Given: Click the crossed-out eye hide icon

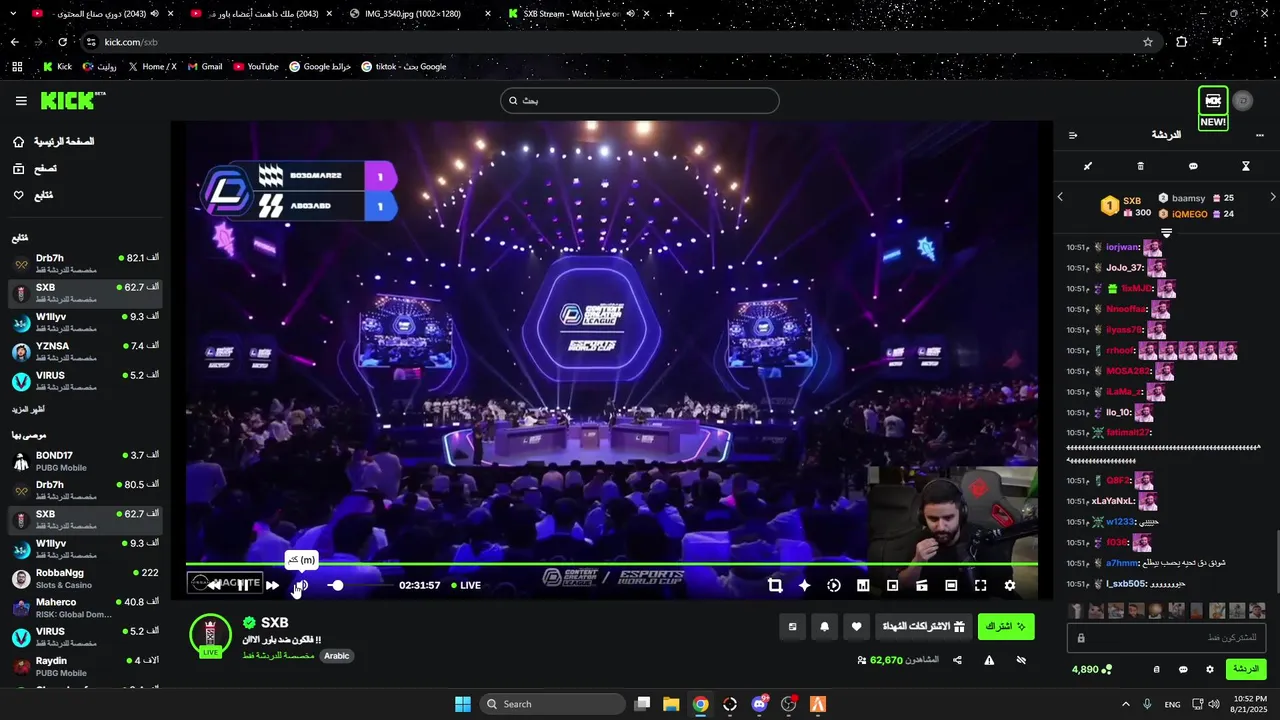Looking at the screenshot, I should (x=1021, y=660).
